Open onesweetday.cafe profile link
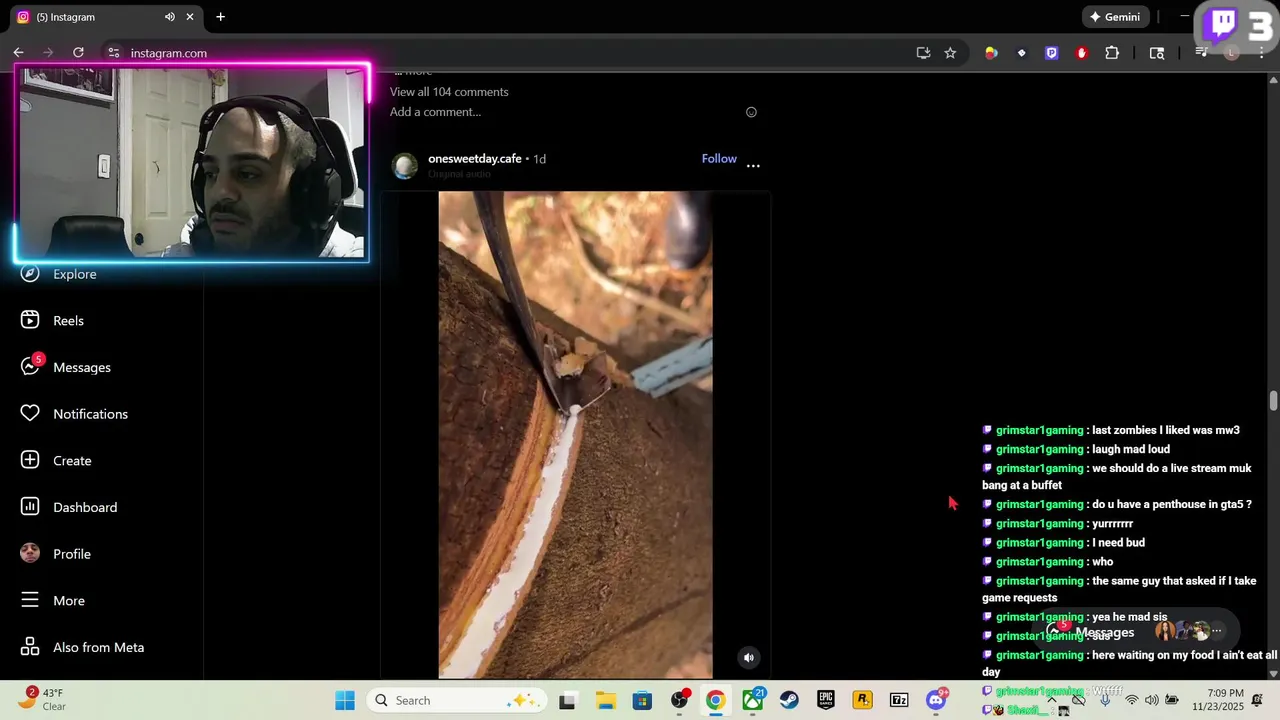1280x720 pixels. click(475, 159)
